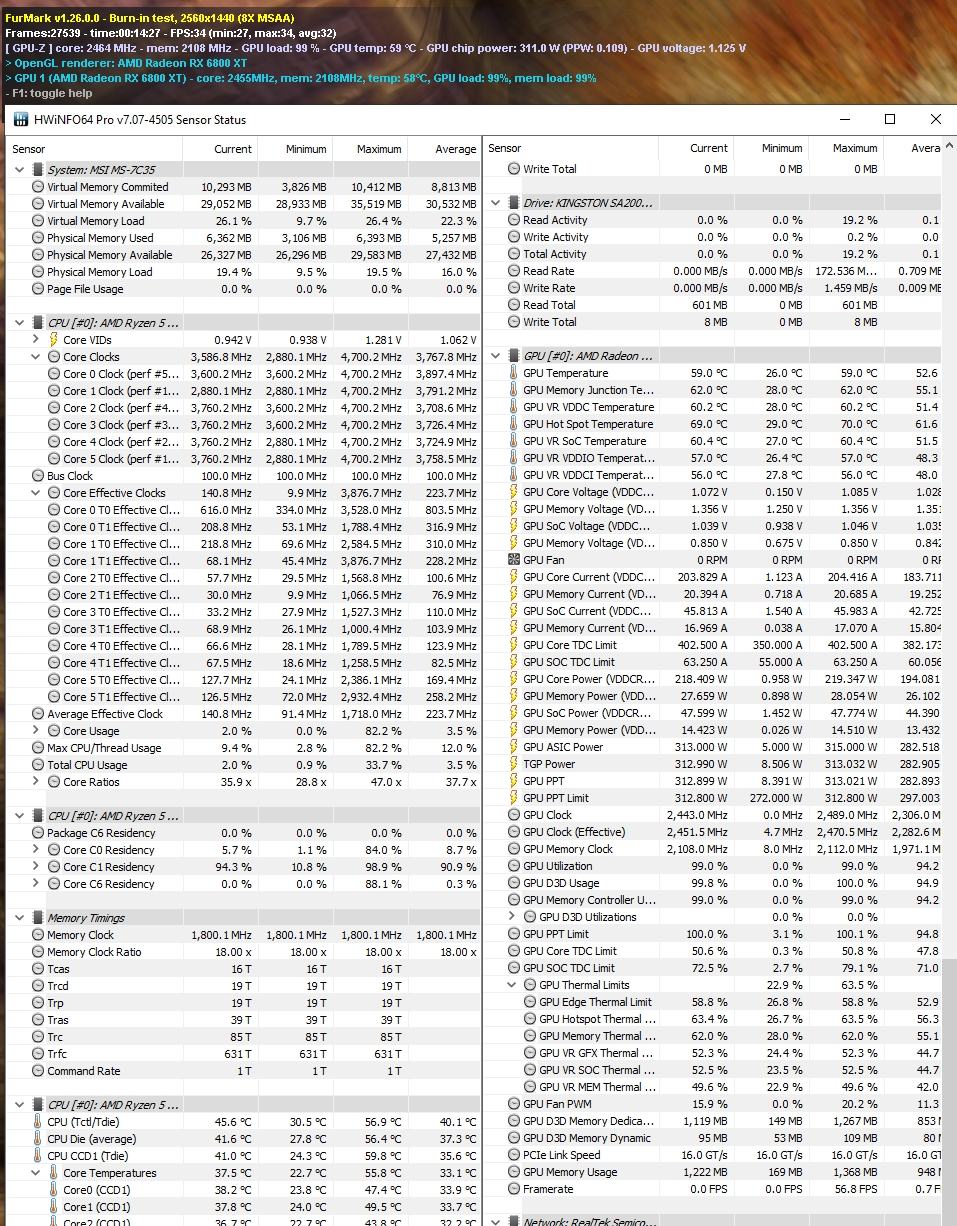This screenshot has height=1226, width=957.
Task: Click the GPU Core Power lightning icon
Action: point(514,679)
